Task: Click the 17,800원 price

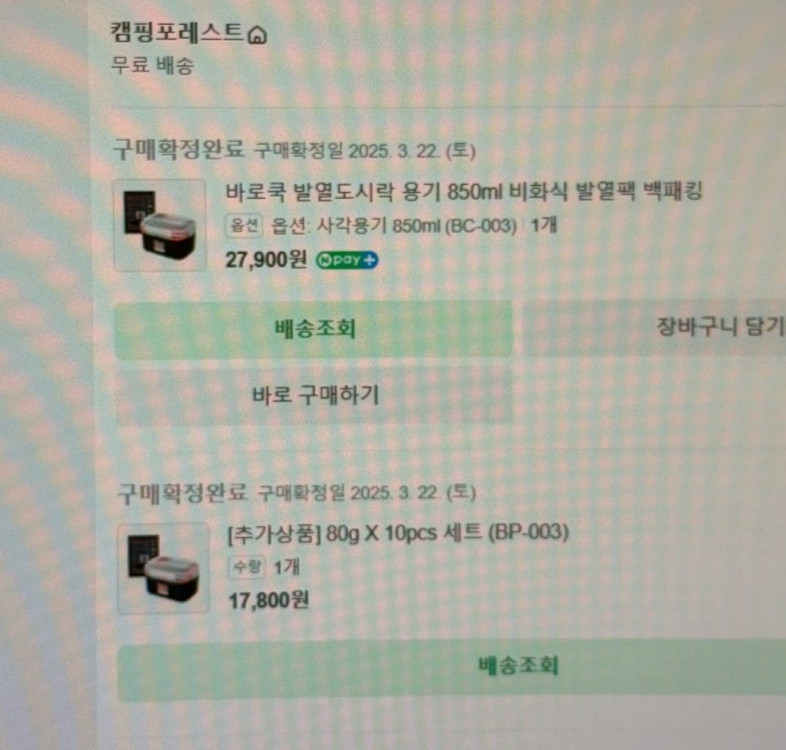Action: point(269,600)
